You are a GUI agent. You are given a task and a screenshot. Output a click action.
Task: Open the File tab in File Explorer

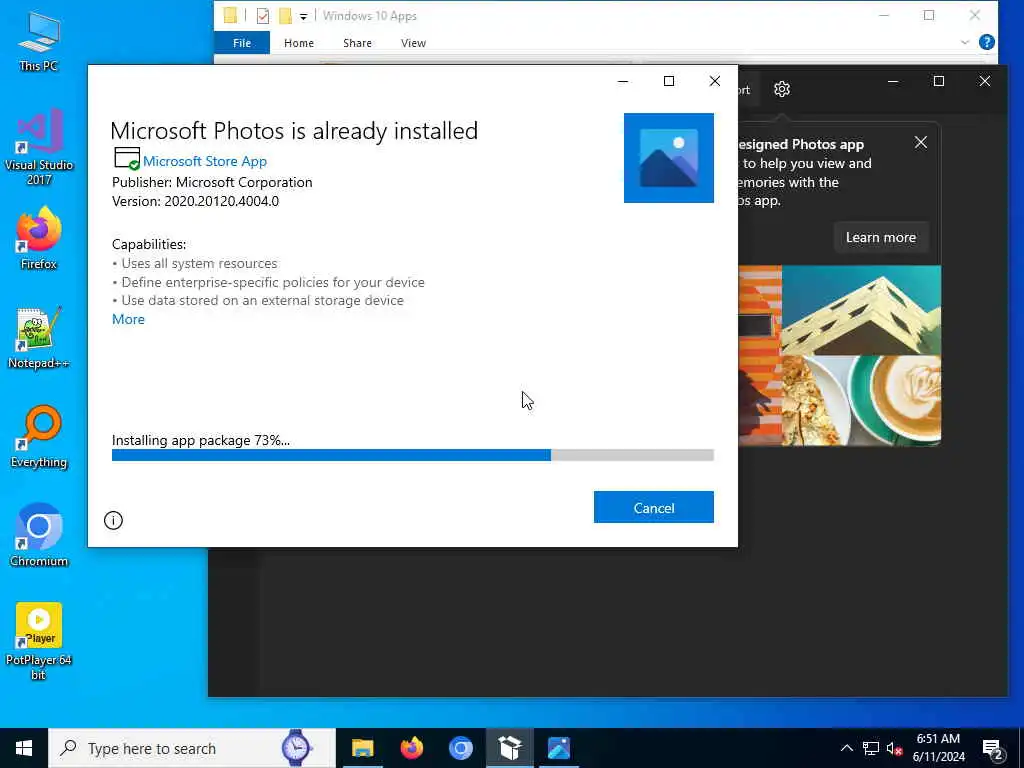(242, 43)
